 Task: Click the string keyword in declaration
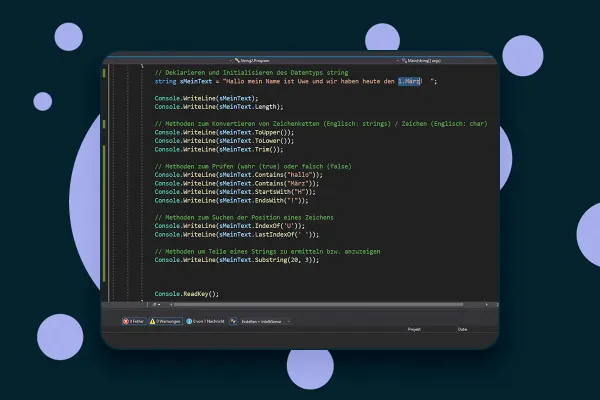(165, 81)
